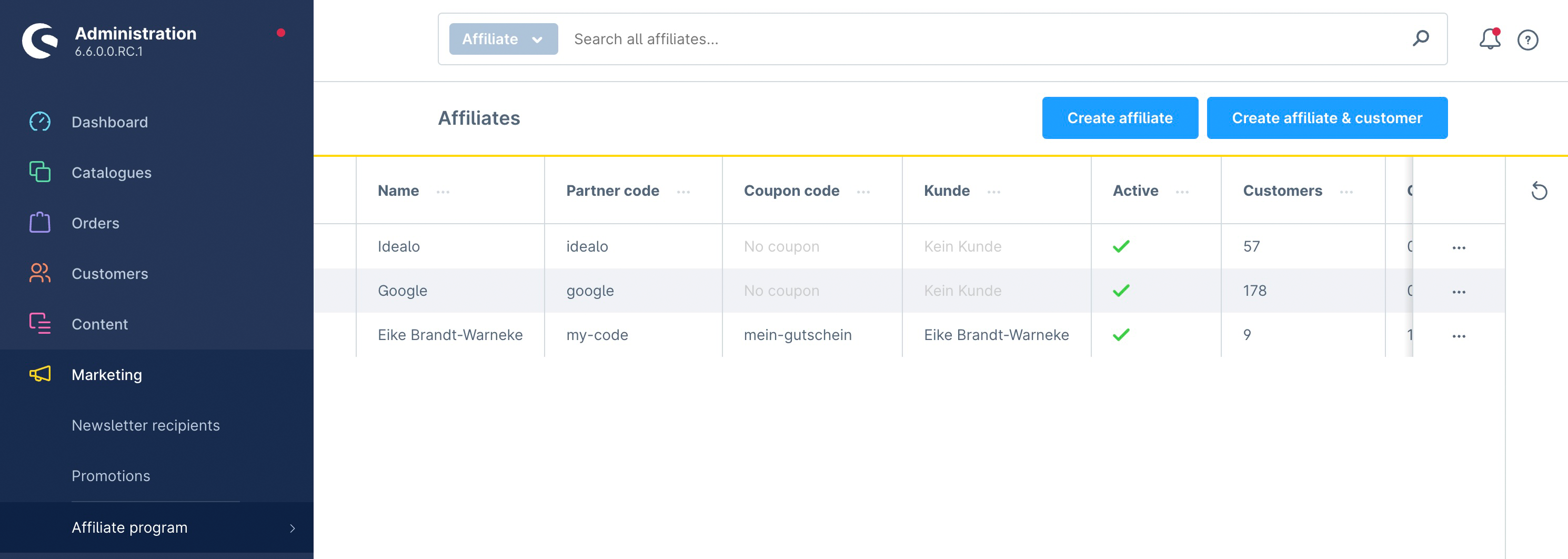Sort by Active column header
Viewport: 1568px width, 559px height.
1135,191
